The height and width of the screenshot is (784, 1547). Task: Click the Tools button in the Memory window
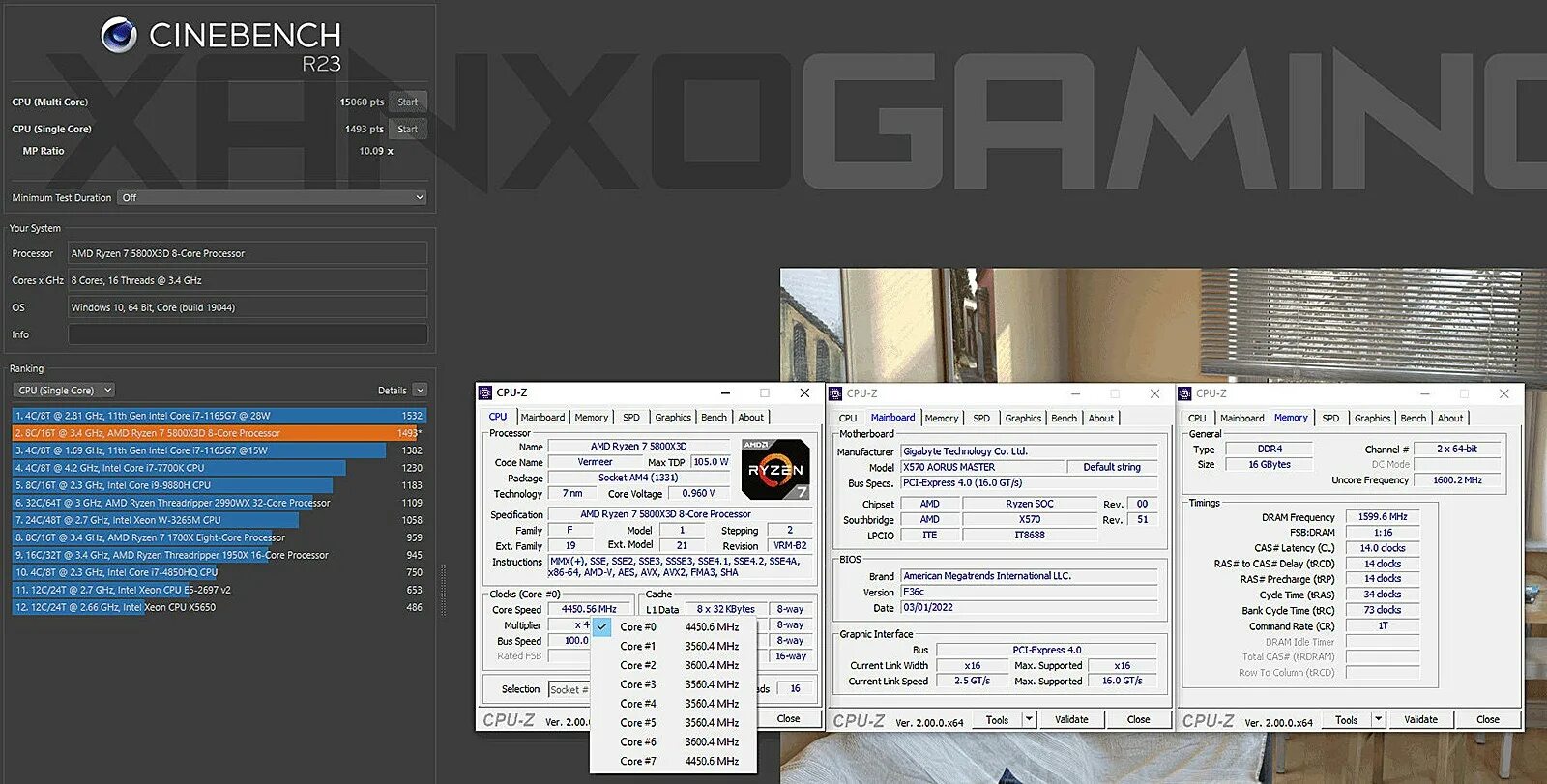click(x=1346, y=719)
